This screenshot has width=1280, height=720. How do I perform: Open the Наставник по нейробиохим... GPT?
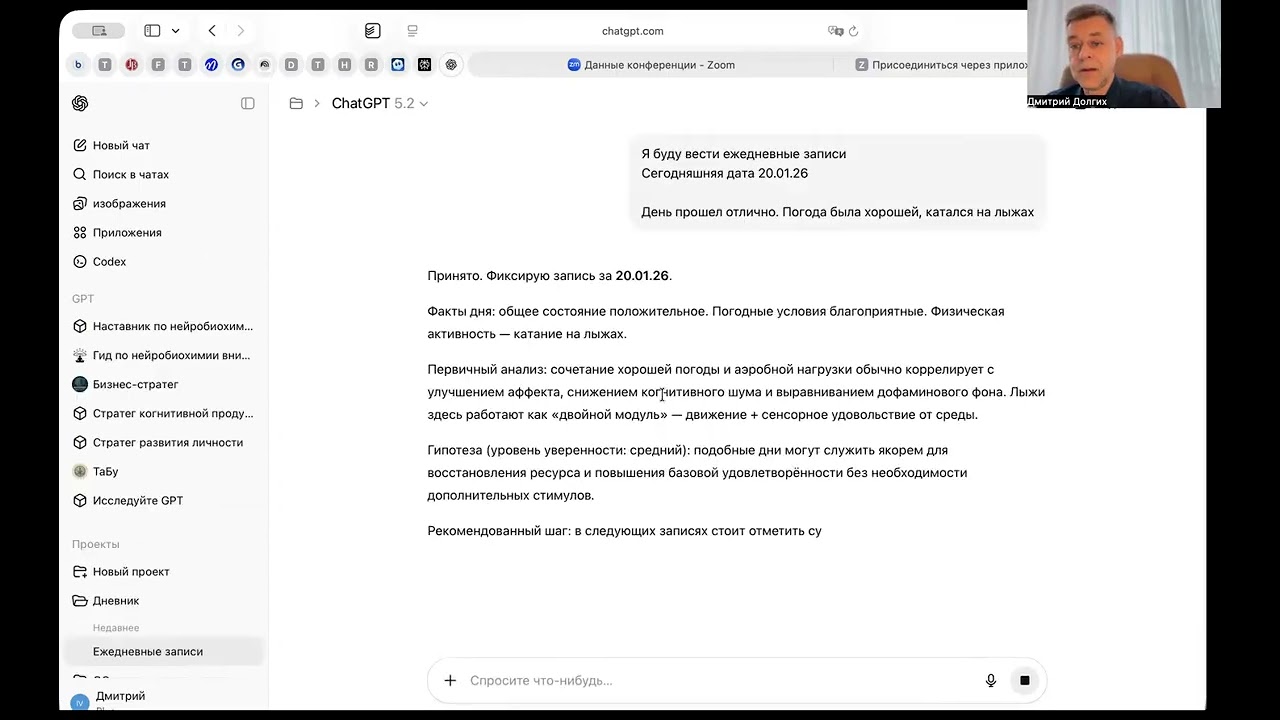[x=165, y=326]
